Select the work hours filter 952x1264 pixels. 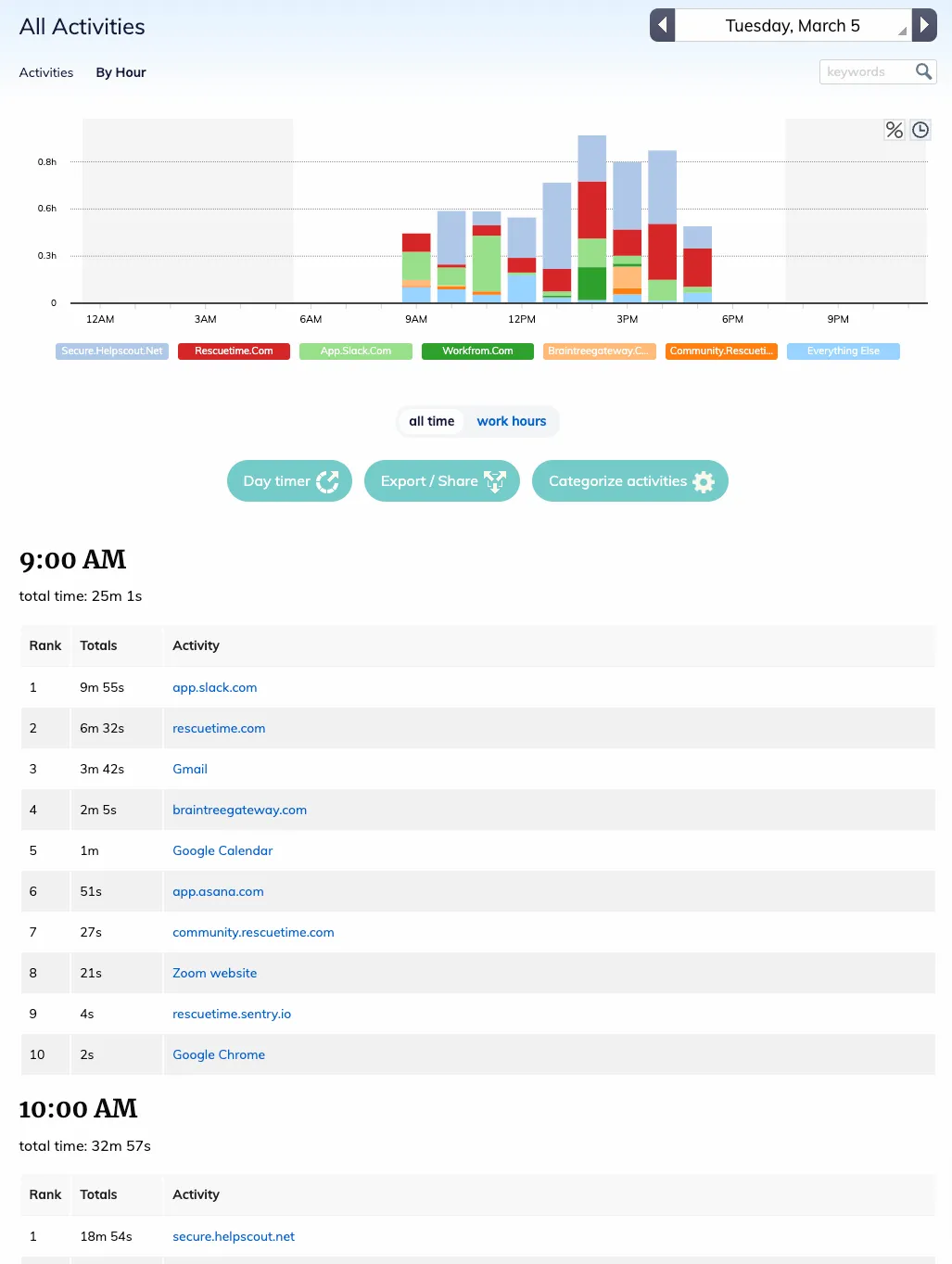coord(512,421)
